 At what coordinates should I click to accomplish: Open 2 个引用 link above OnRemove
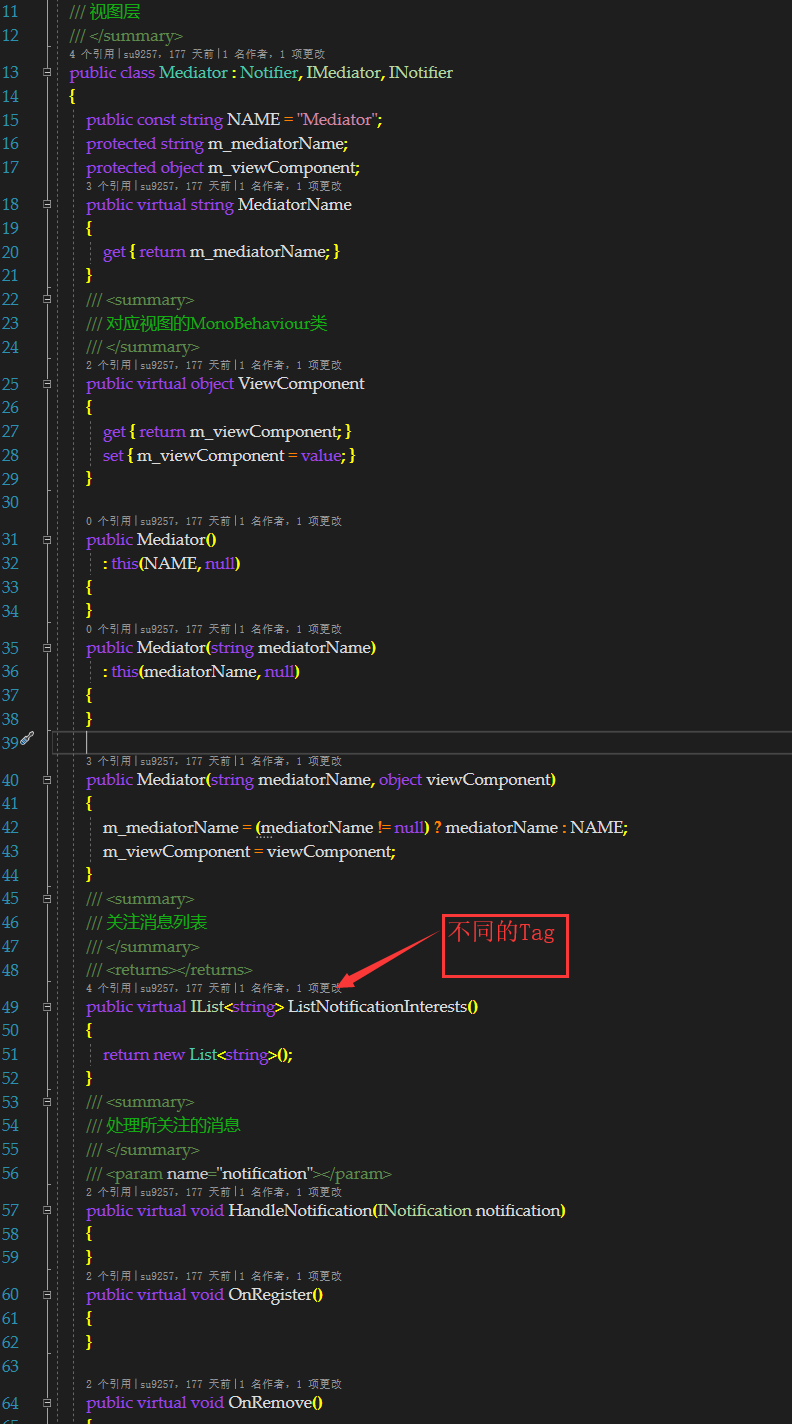(x=109, y=1384)
